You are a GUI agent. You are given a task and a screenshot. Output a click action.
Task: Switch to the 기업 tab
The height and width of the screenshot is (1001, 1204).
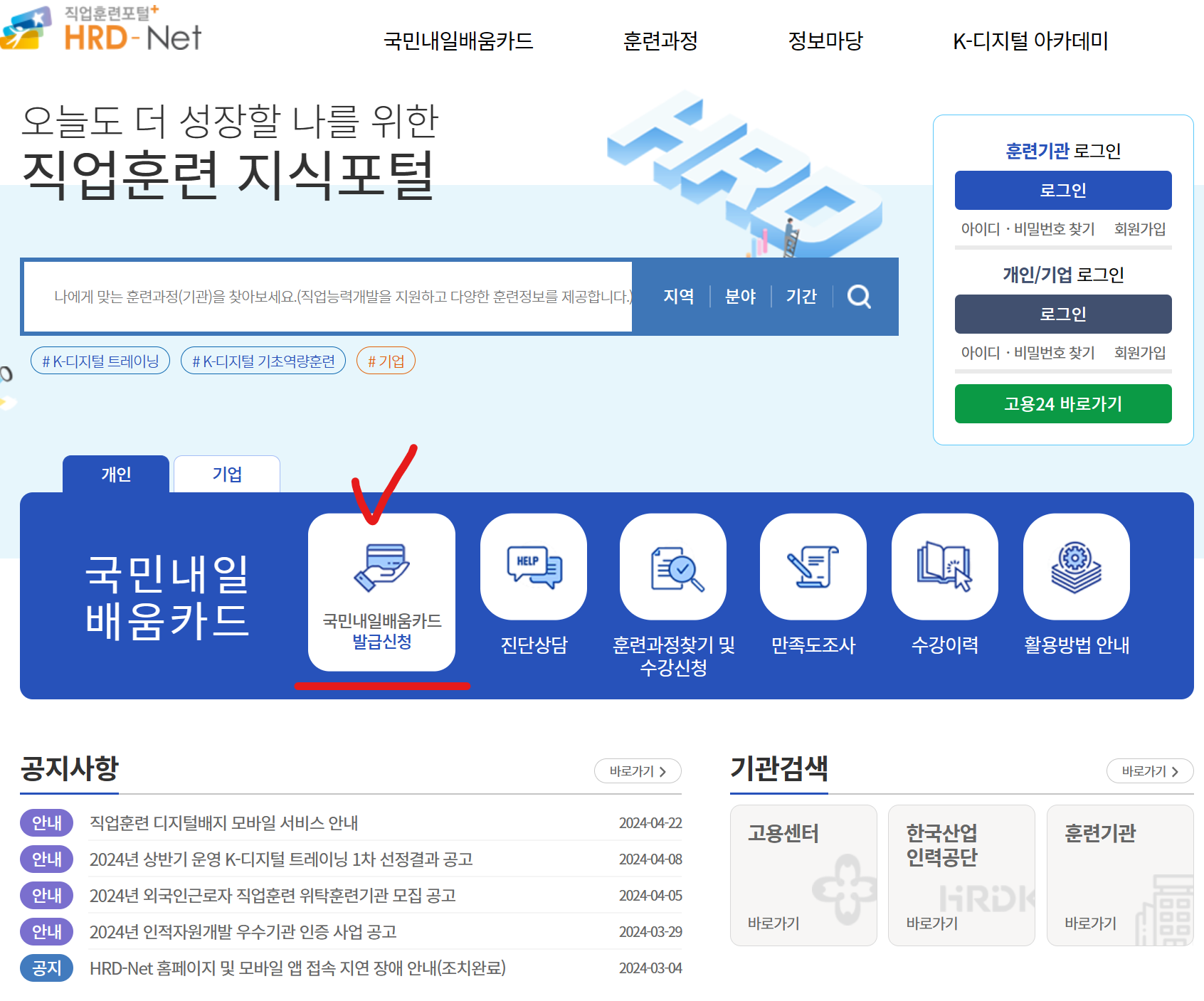point(227,474)
